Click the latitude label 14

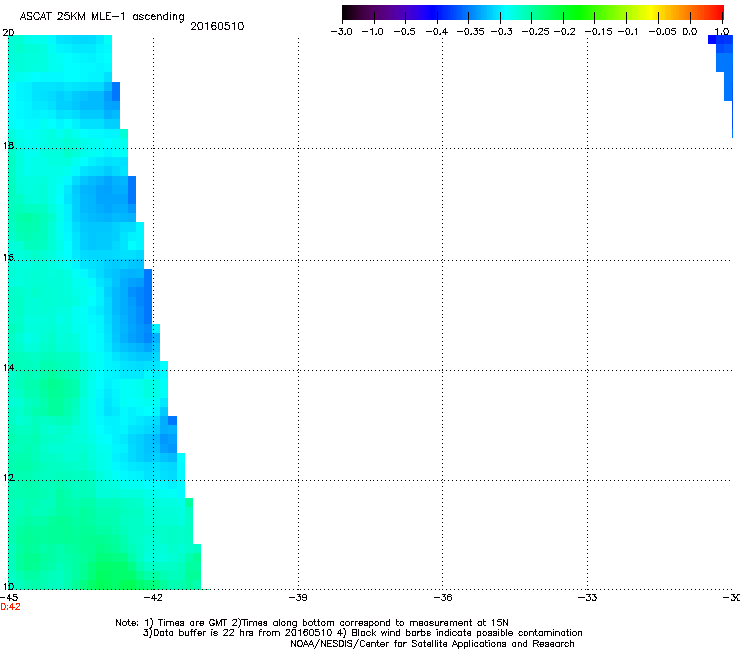pyautogui.click(x=8, y=367)
